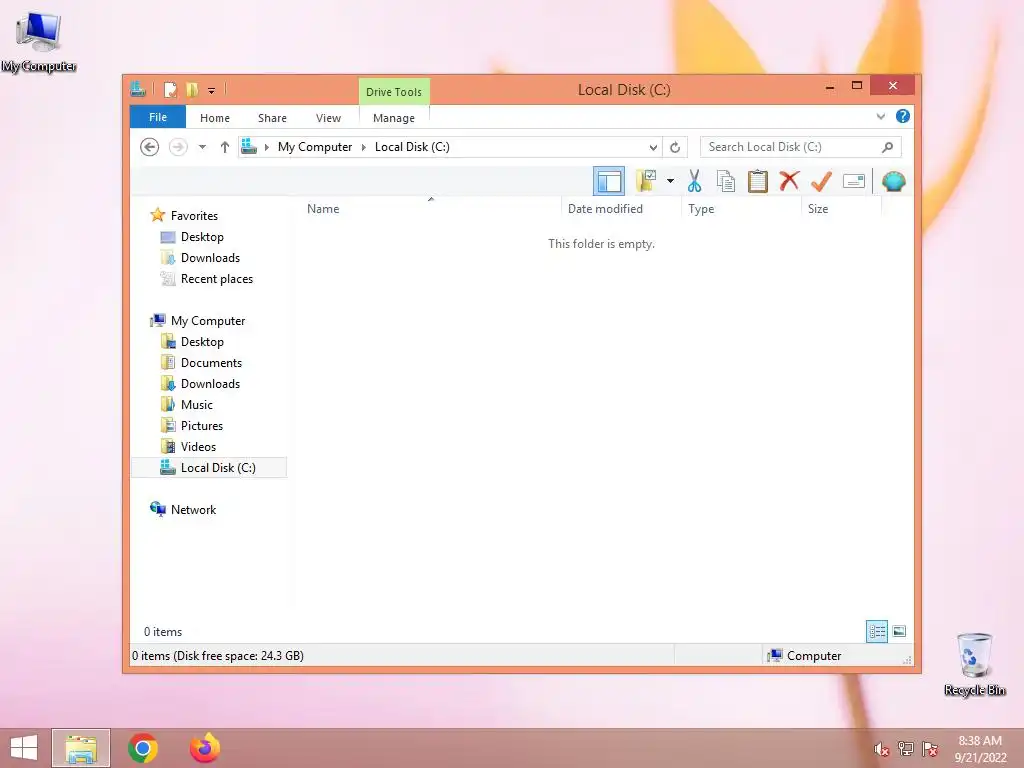Launch Google Chrome from taskbar

(143, 748)
